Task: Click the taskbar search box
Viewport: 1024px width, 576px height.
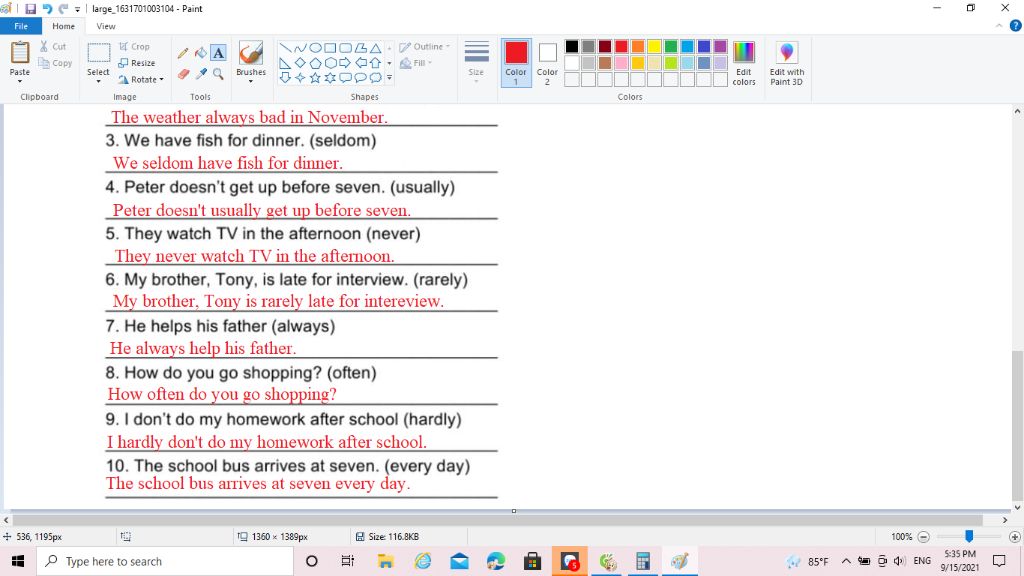Action: click(x=165, y=562)
